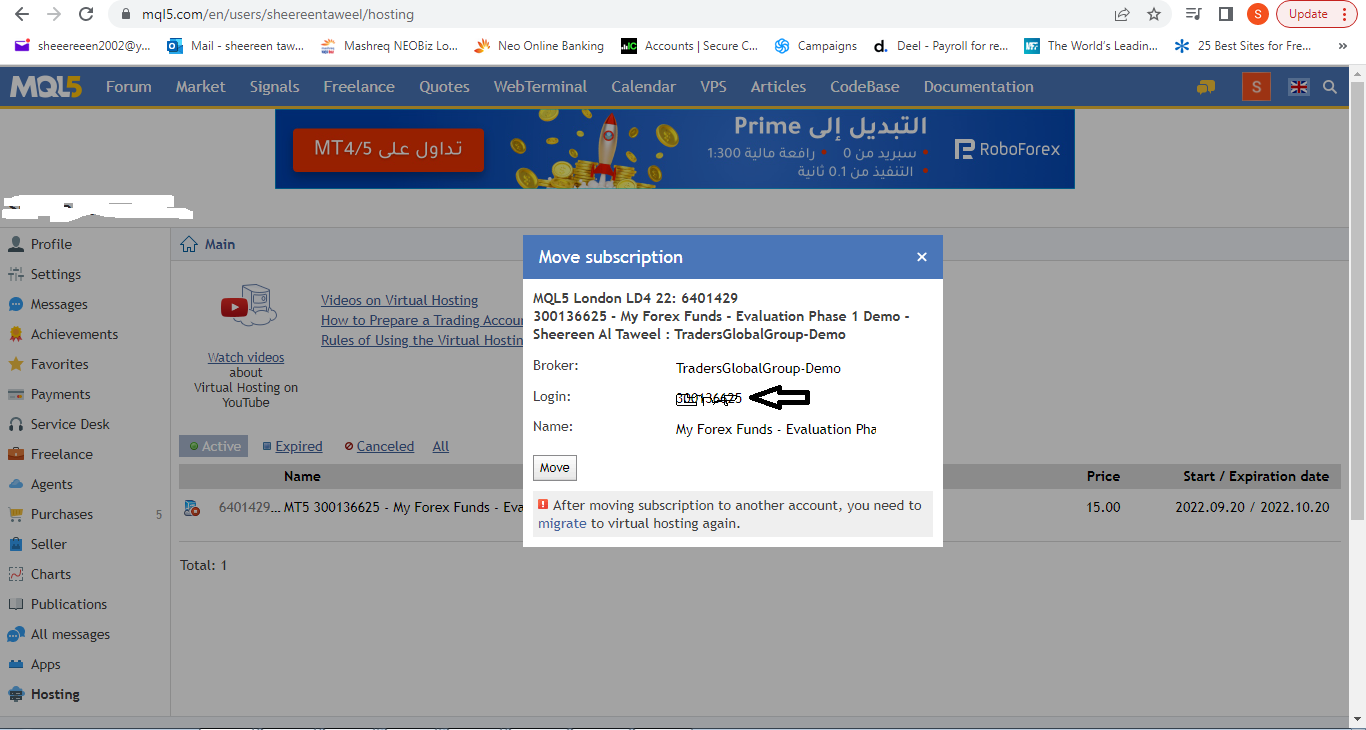Open language selector UK flag
Image resolution: width=1366 pixels, height=730 pixels.
click(1299, 87)
